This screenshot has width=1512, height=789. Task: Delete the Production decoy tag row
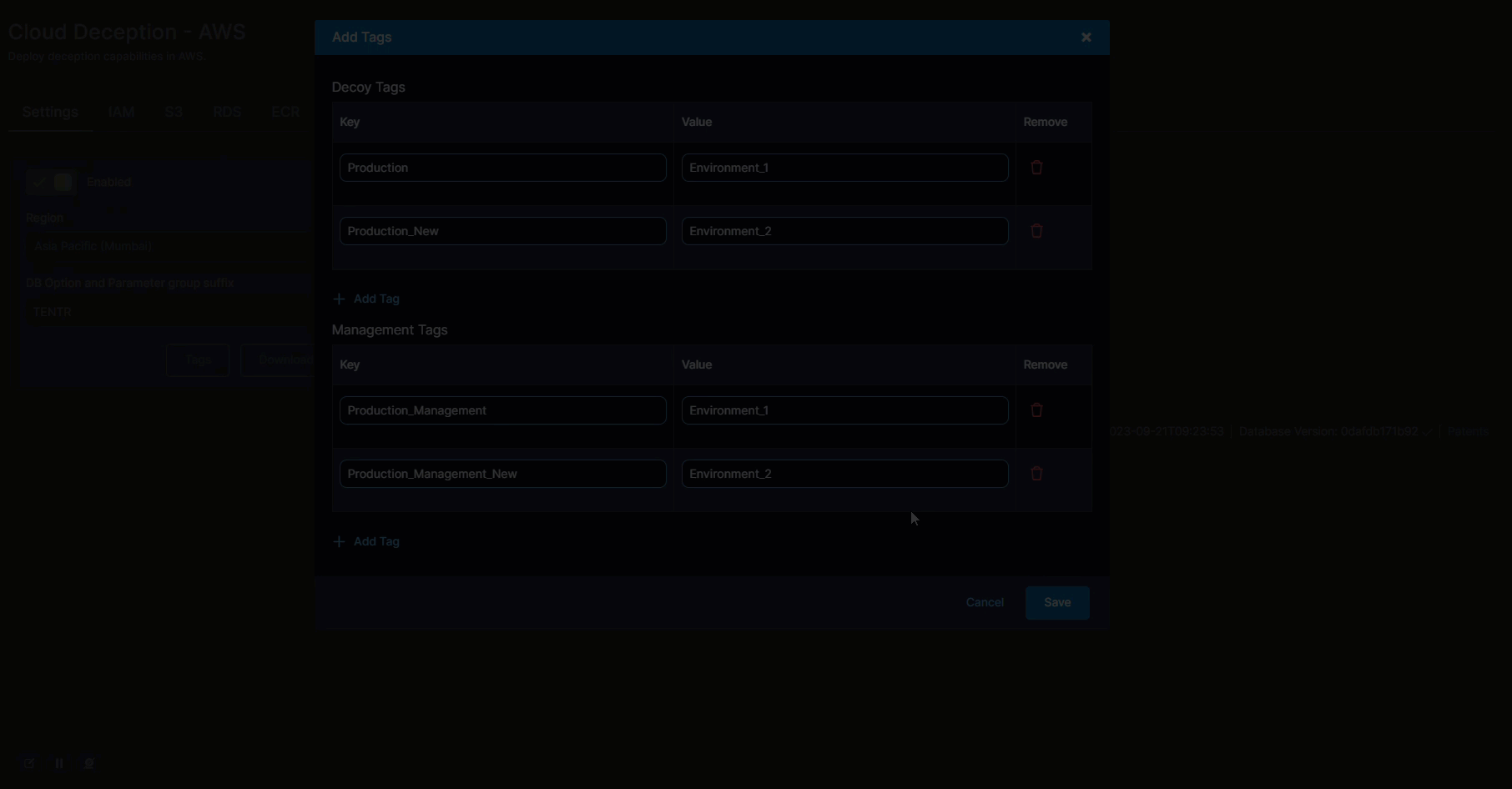coord(1036,168)
